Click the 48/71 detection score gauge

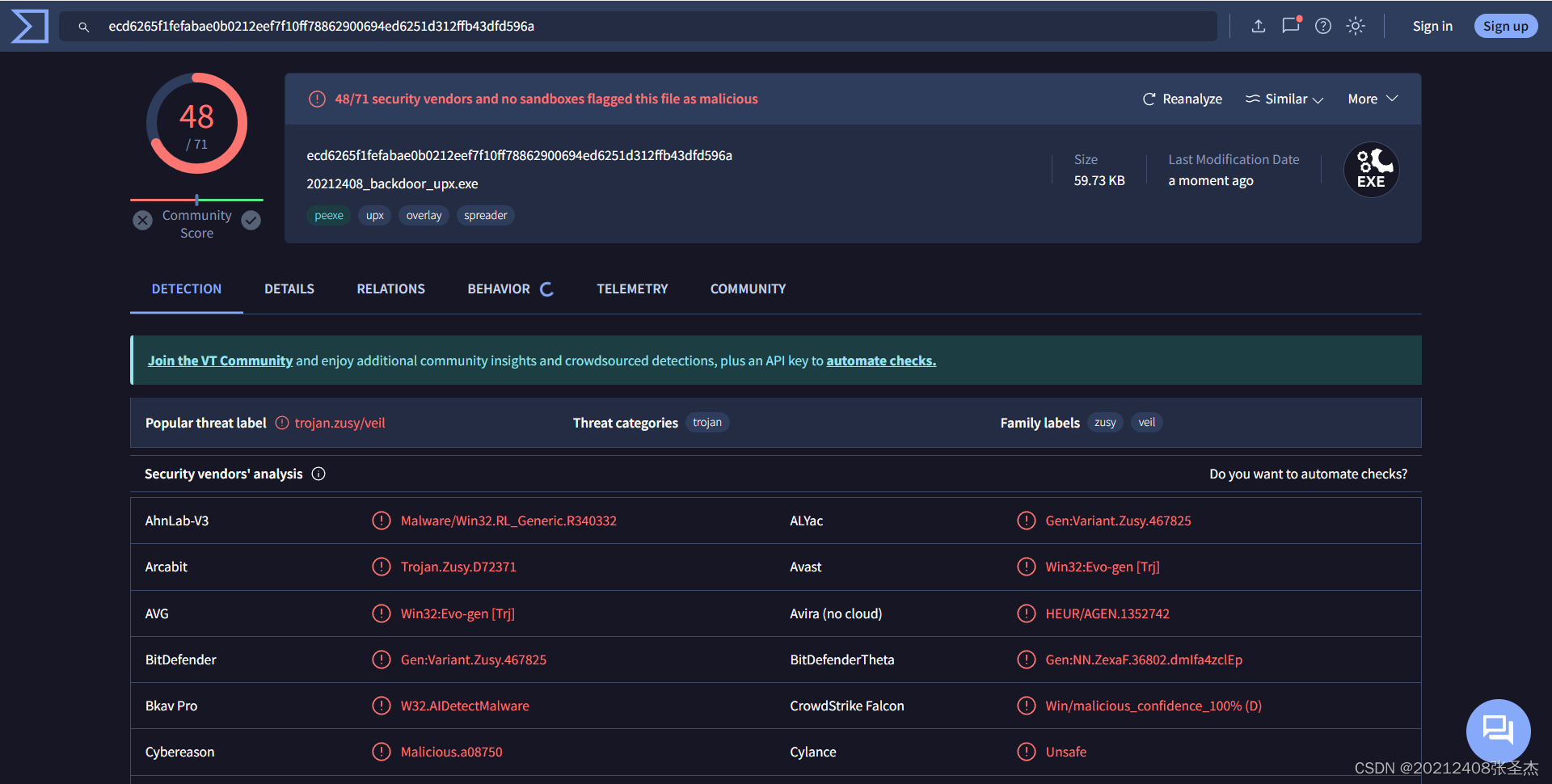(x=196, y=124)
